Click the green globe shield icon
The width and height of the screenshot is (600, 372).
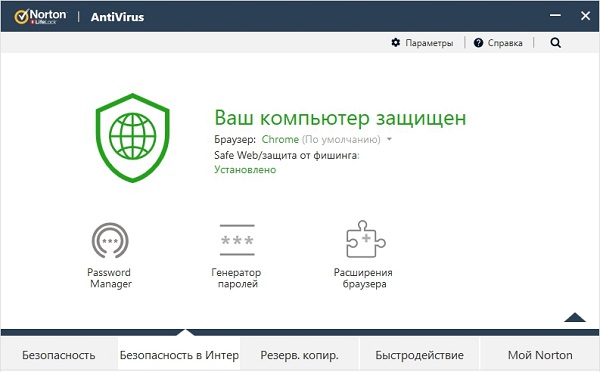(x=132, y=138)
